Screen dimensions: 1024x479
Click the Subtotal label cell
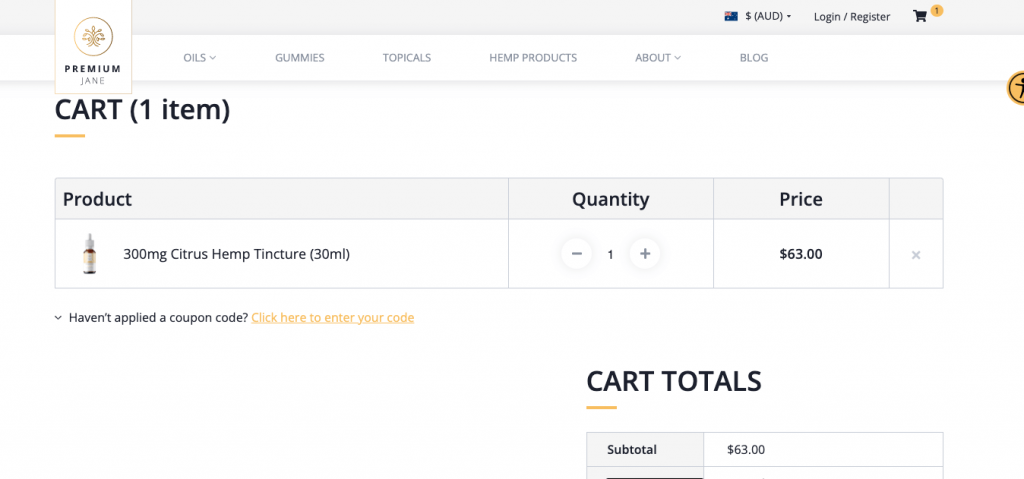(x=645, y=450)
